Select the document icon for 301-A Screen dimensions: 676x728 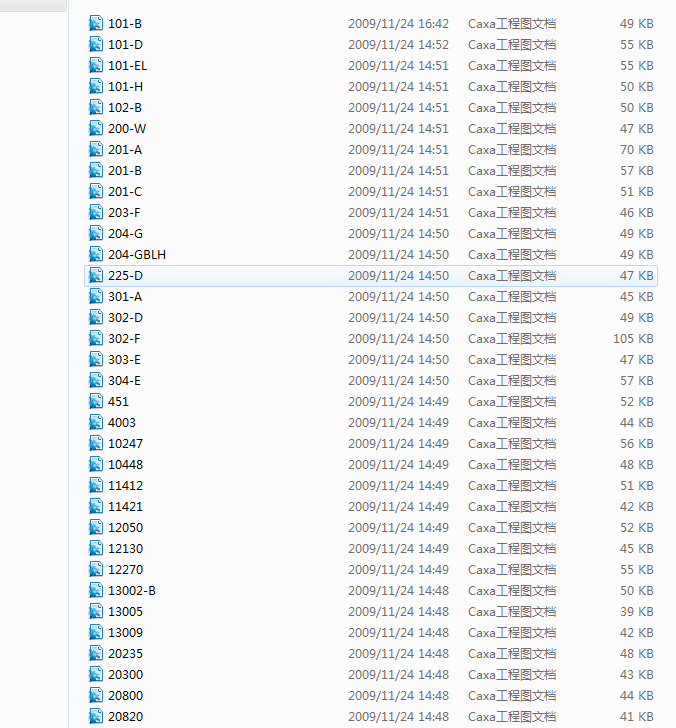(x=96, y=296)
